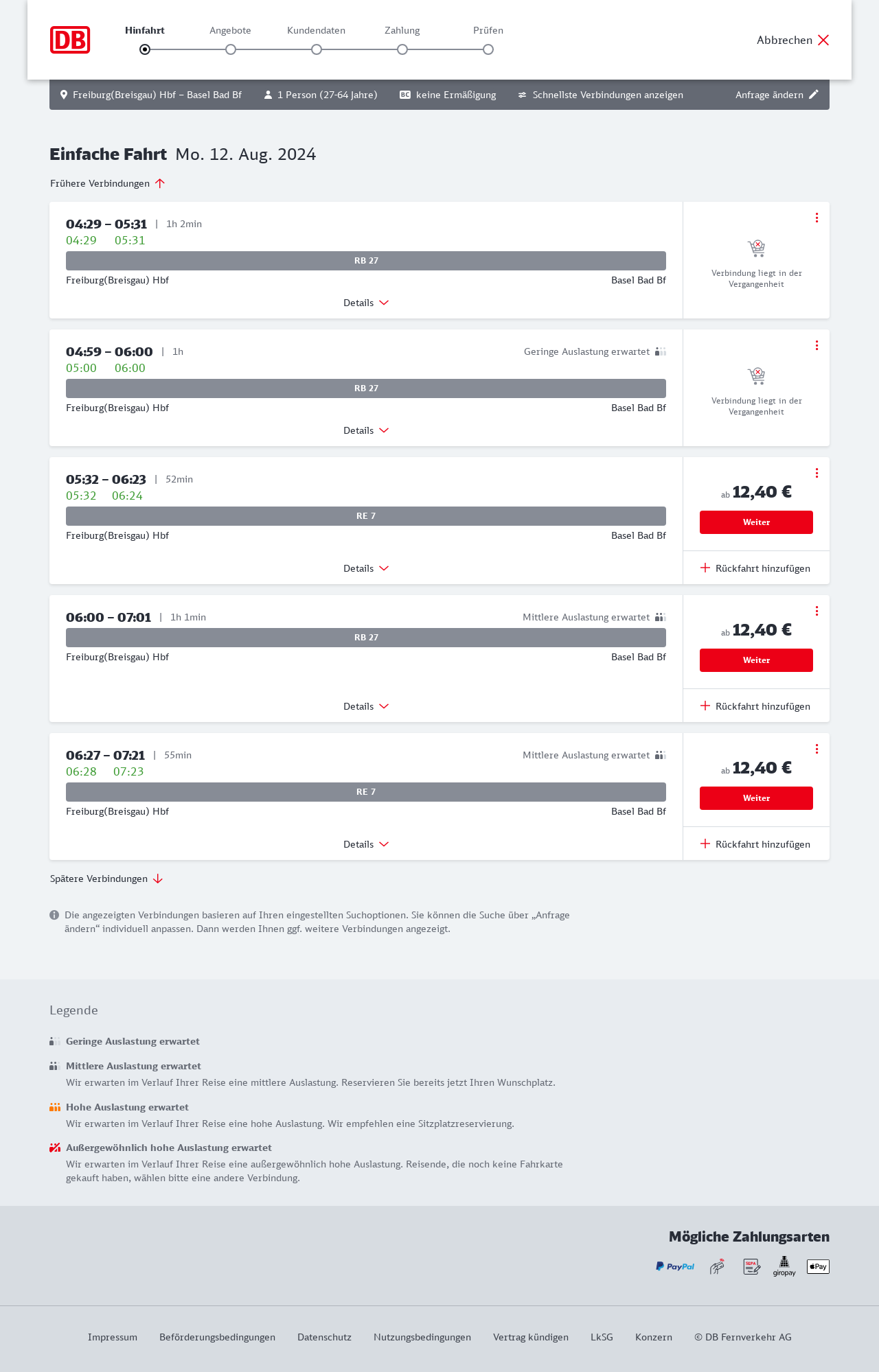This screenshot has height=1372, width=879.
Task: Open the Impressum footer link
Action: pos(113,1337)
